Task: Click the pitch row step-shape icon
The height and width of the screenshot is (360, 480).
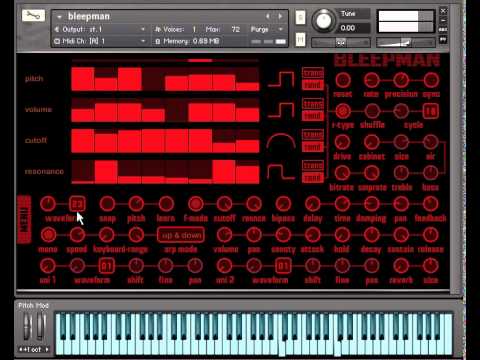Action: click(x=281, y=79)
